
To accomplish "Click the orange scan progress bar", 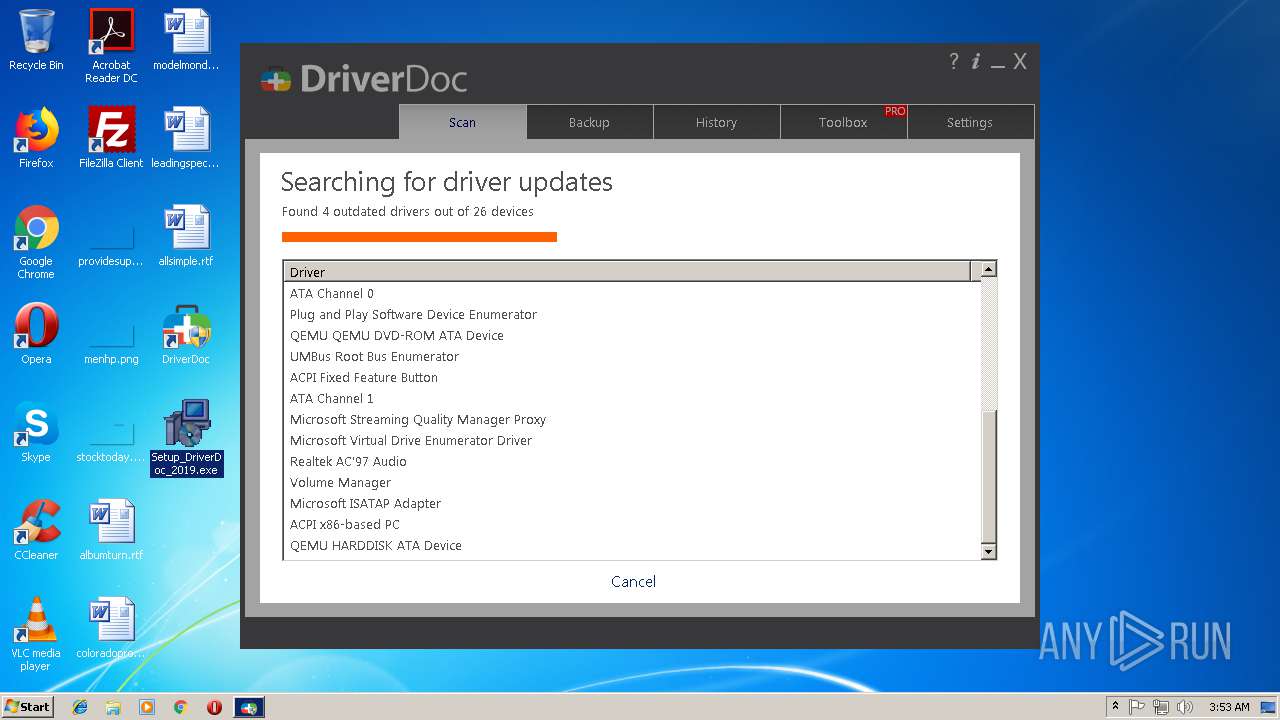I will [x=419, y=237].
